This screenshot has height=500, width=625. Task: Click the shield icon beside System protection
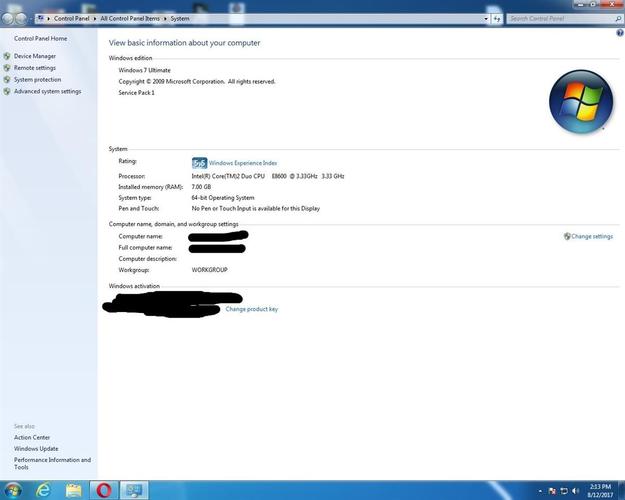(7, 80)
